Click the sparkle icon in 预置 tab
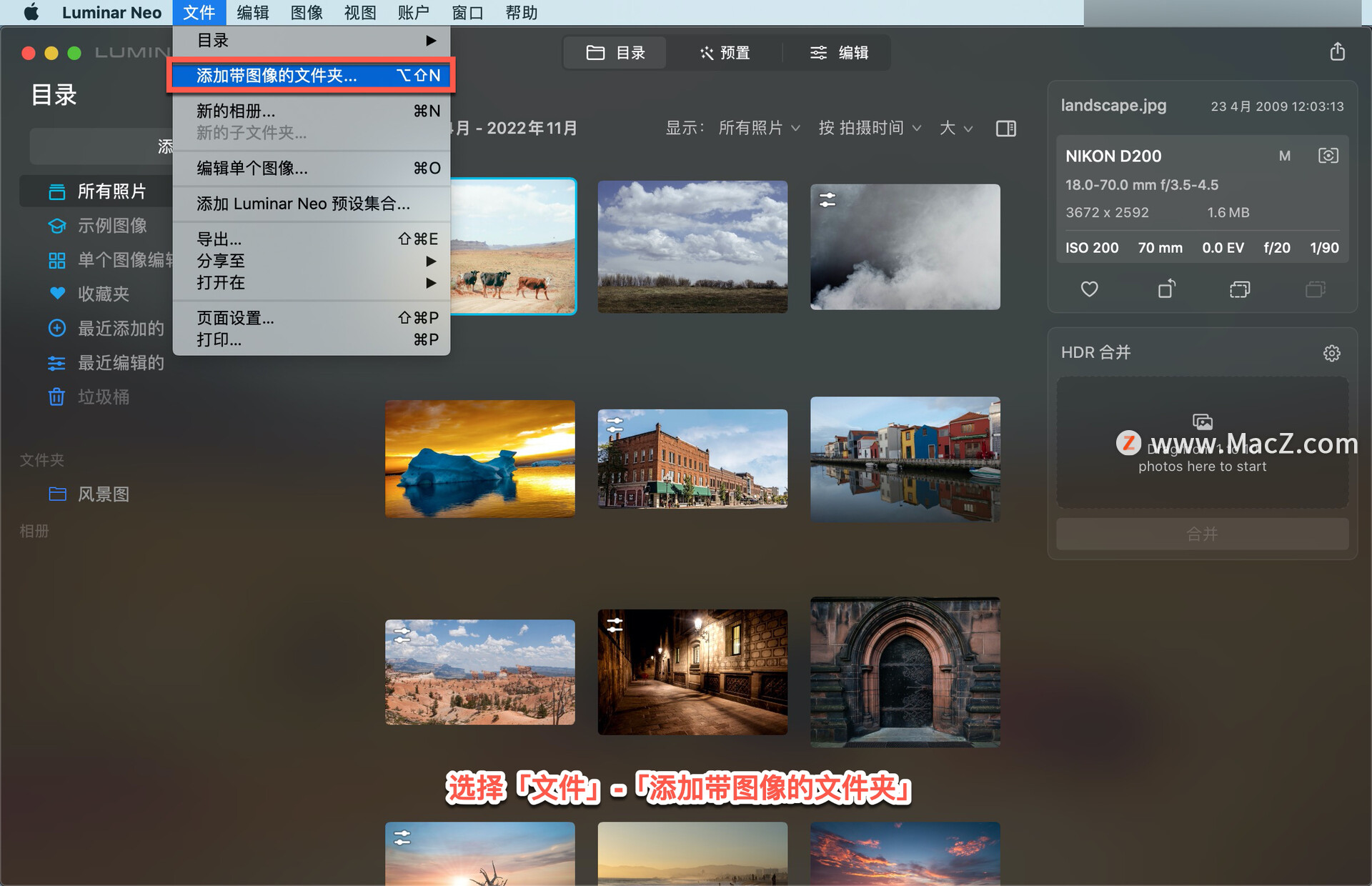 [x=707, y=52]
